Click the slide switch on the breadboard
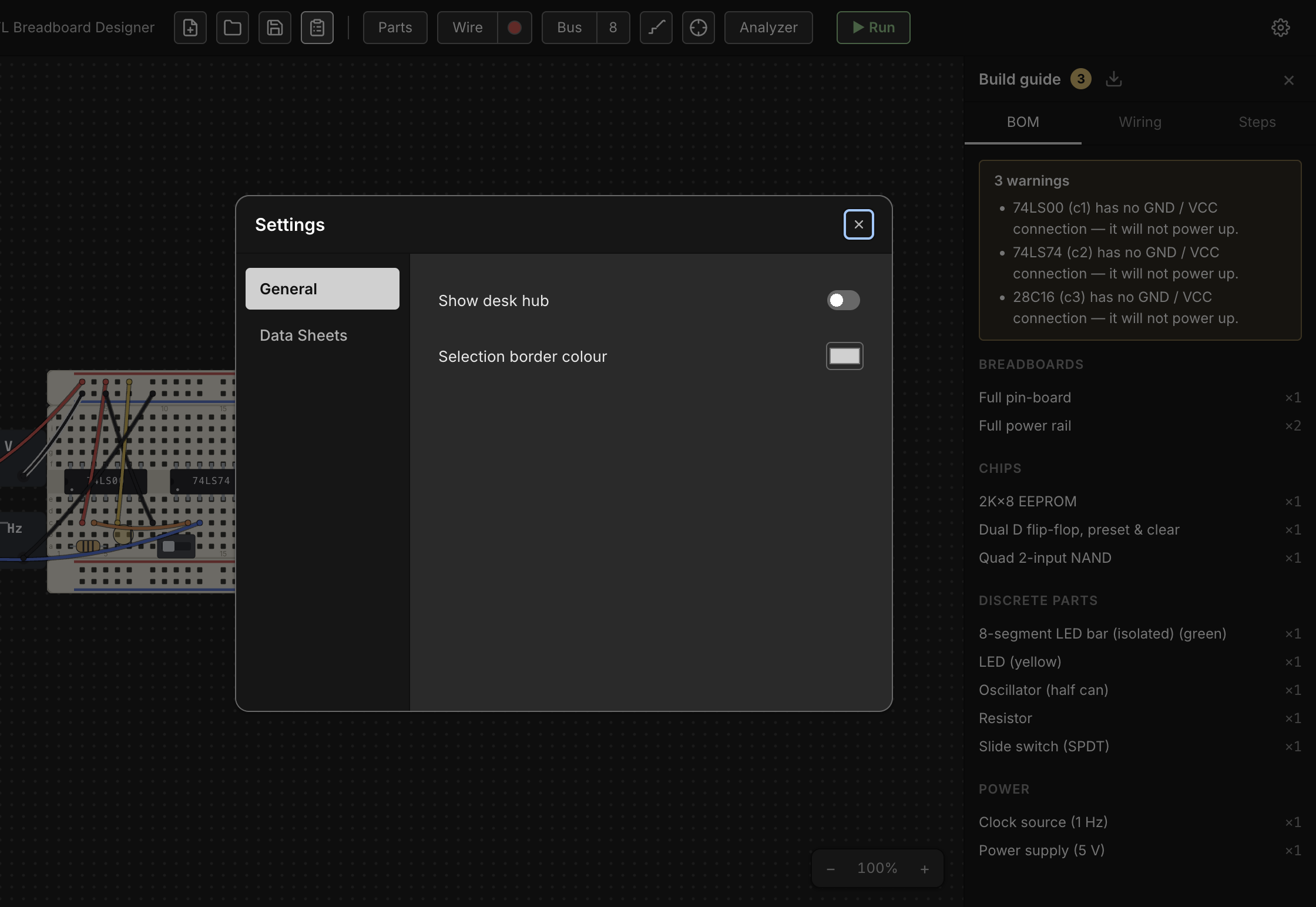The image size is (1316, 907). 176,546
